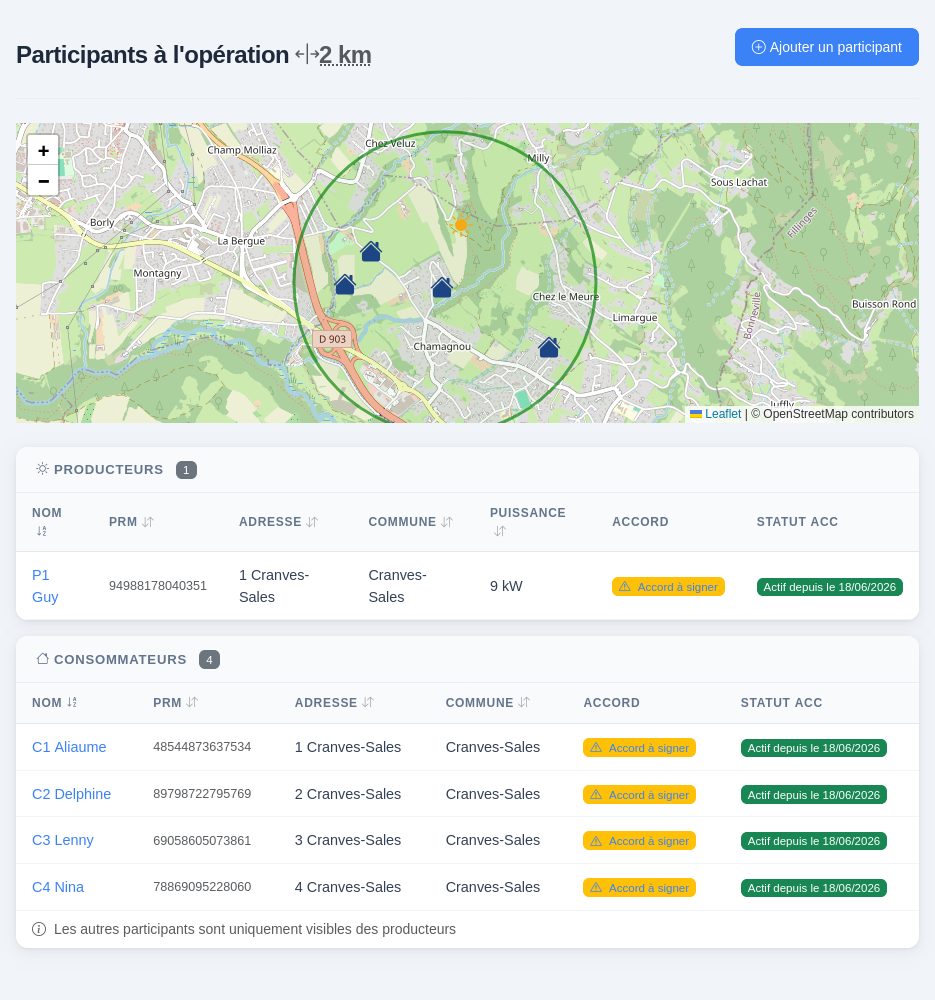Click the perimeter arrows icon beside 2 km
Image resolution: width=935 pixels, height=1000 pixels.
point(307,54)
